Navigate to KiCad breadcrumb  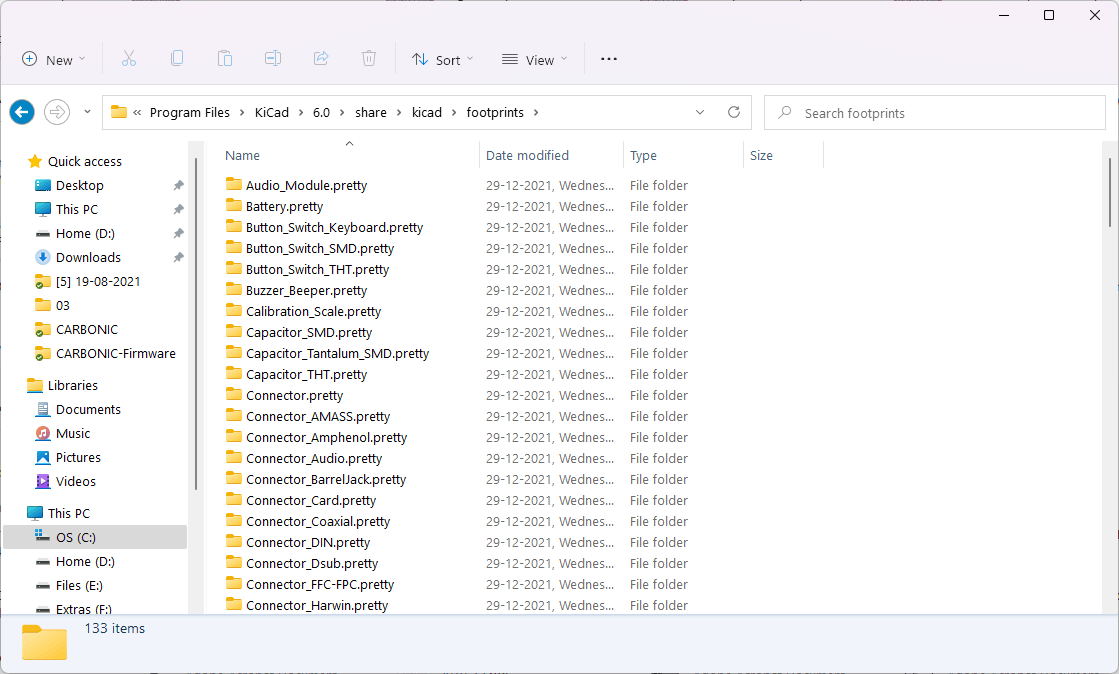(272, 113)
